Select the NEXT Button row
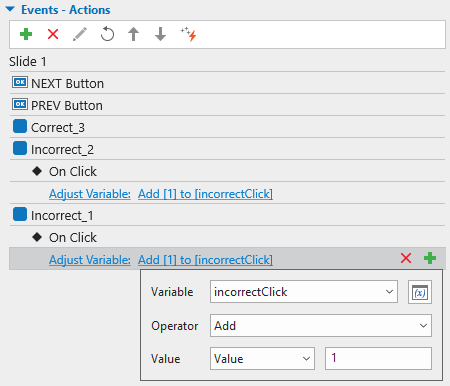 tap(227, 83)
